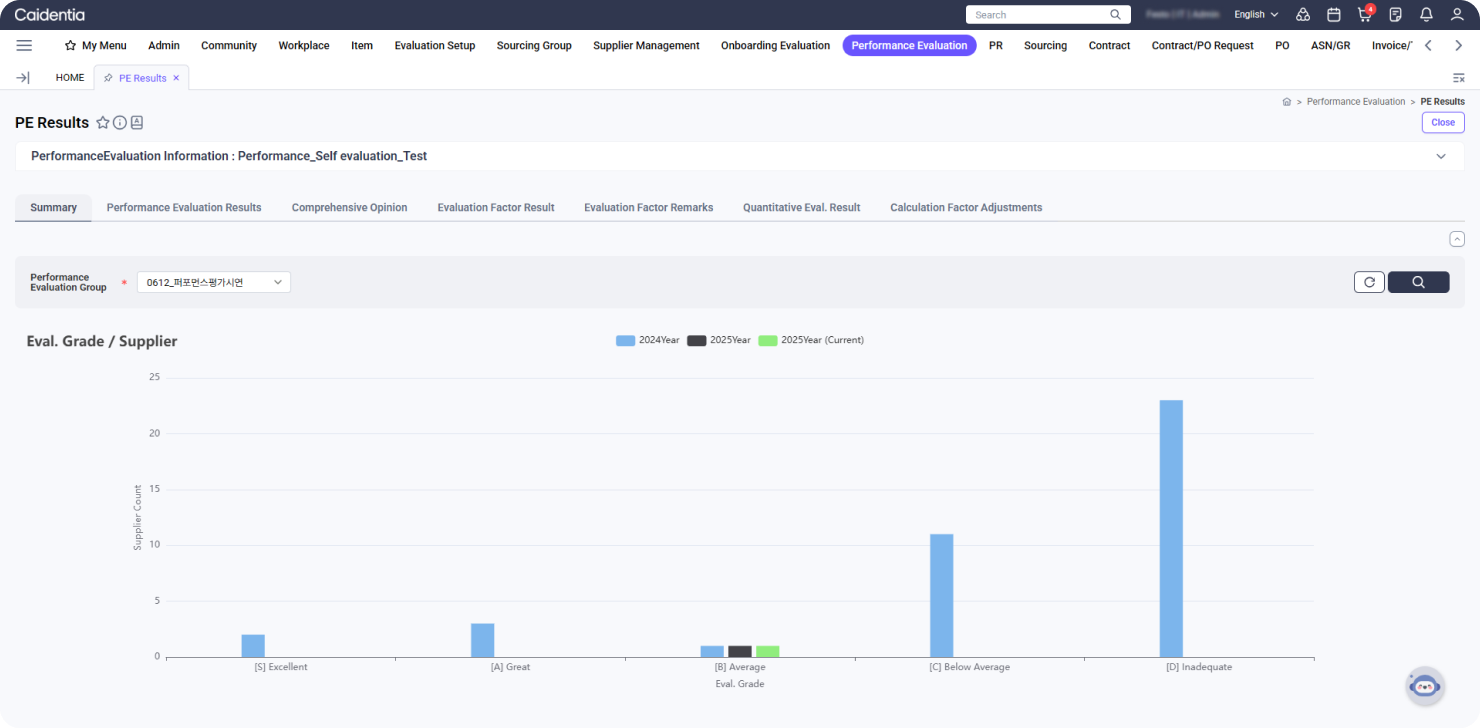Screen dimensions: 1480x728
Task: Add PE Results to favorites star
Action: (102, 123)
